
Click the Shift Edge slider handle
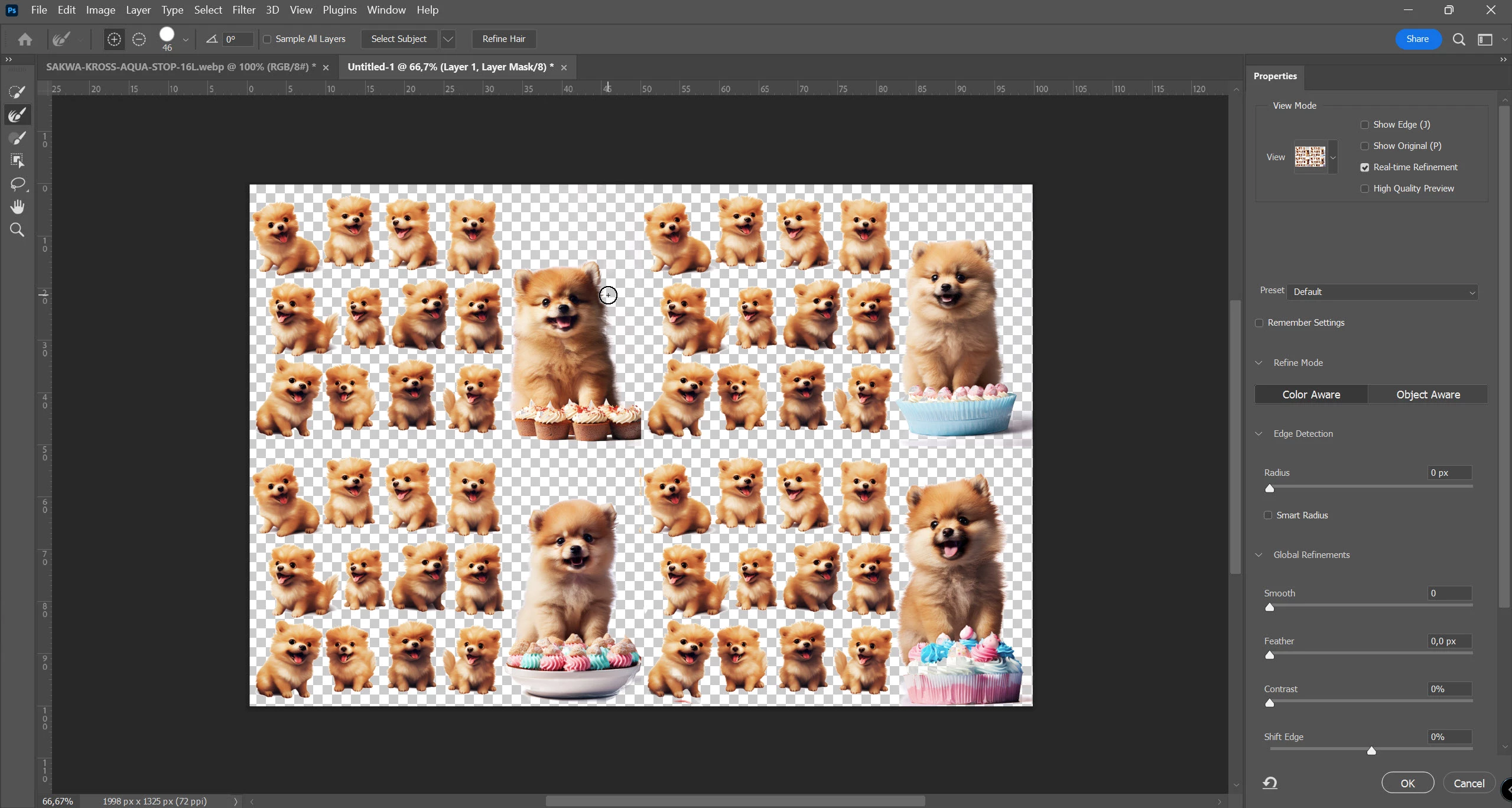click(x=1371, y=751)
